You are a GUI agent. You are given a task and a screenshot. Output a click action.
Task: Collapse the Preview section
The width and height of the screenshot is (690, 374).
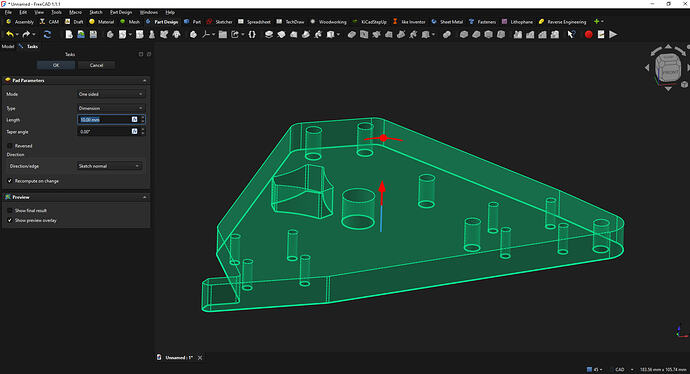pyautogui.click(x=144, y=197)
